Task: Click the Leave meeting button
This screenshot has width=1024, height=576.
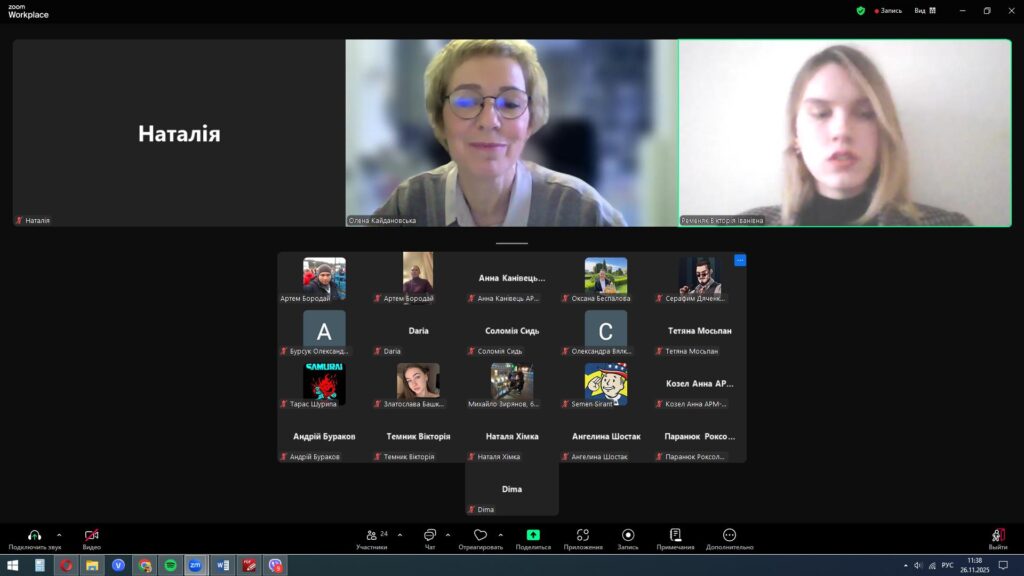Action: [998, 537]
